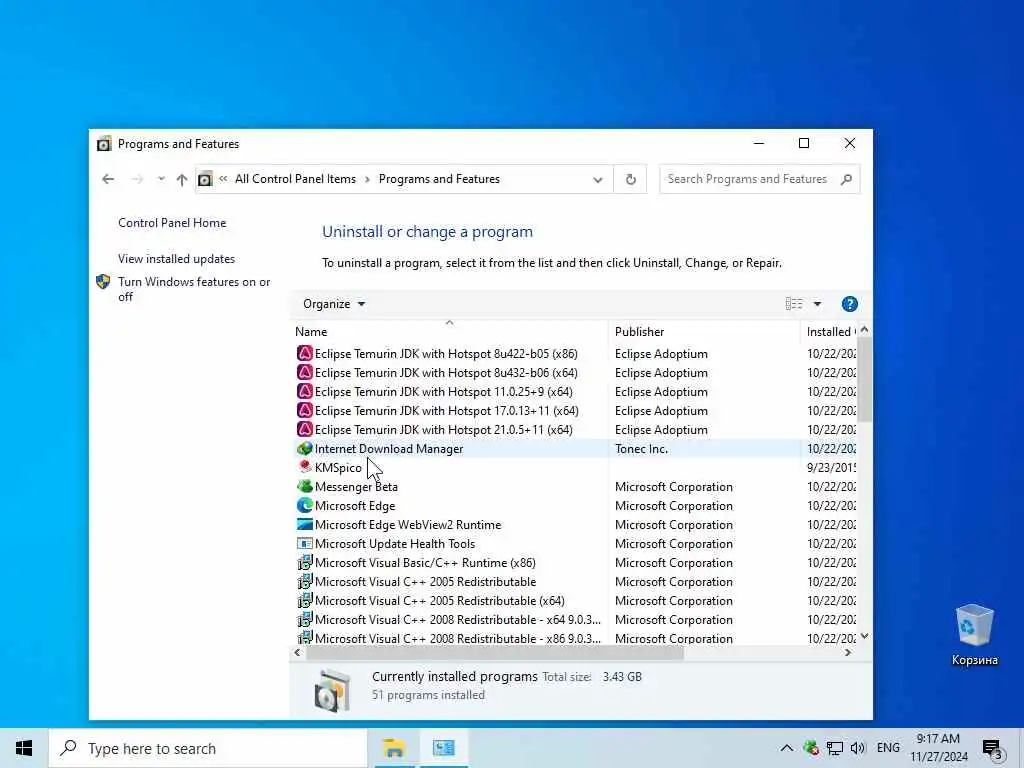The image size is (1024, 768).
Task: Select the Messenger Beta row name
Action: click(x=356, y=487)
